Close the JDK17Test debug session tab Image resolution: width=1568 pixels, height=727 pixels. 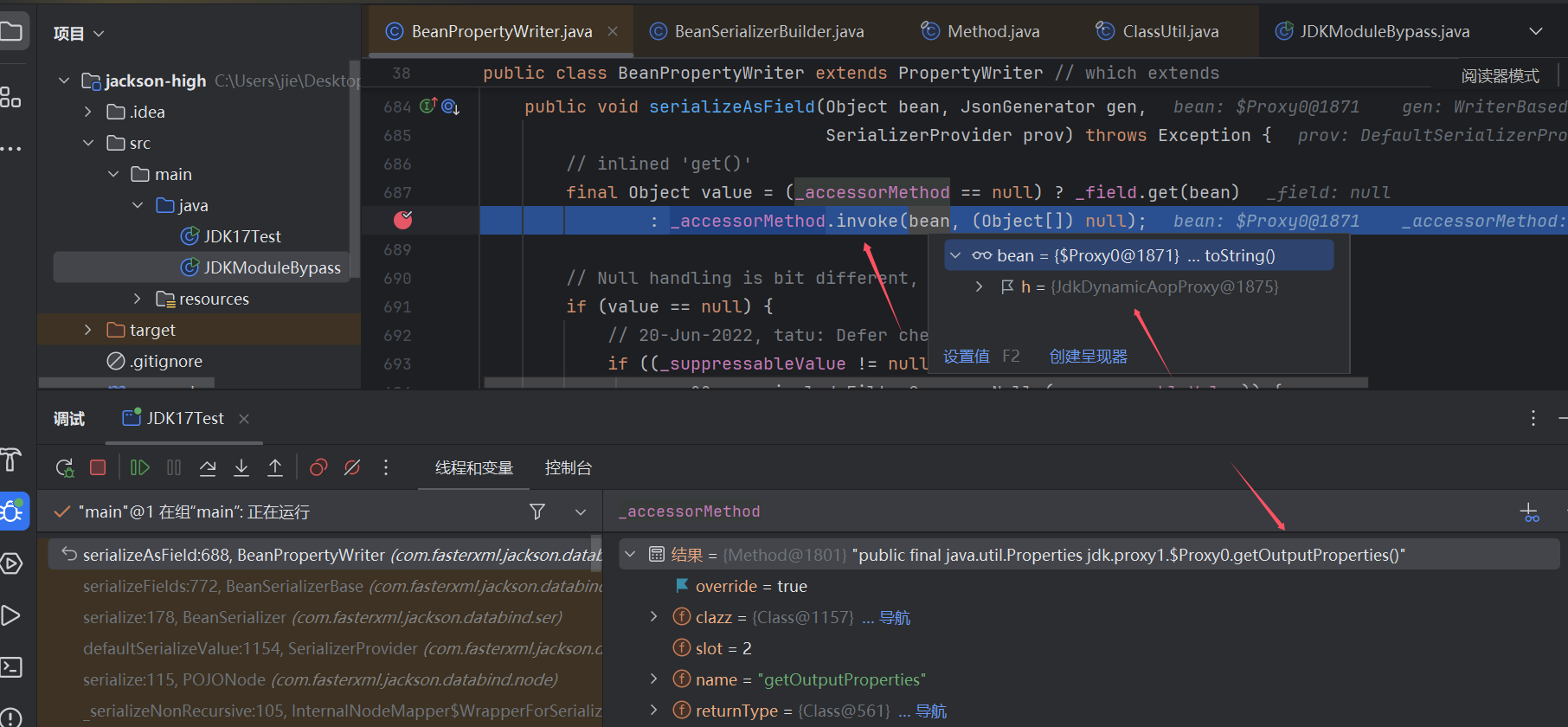(x=244, y=419)
